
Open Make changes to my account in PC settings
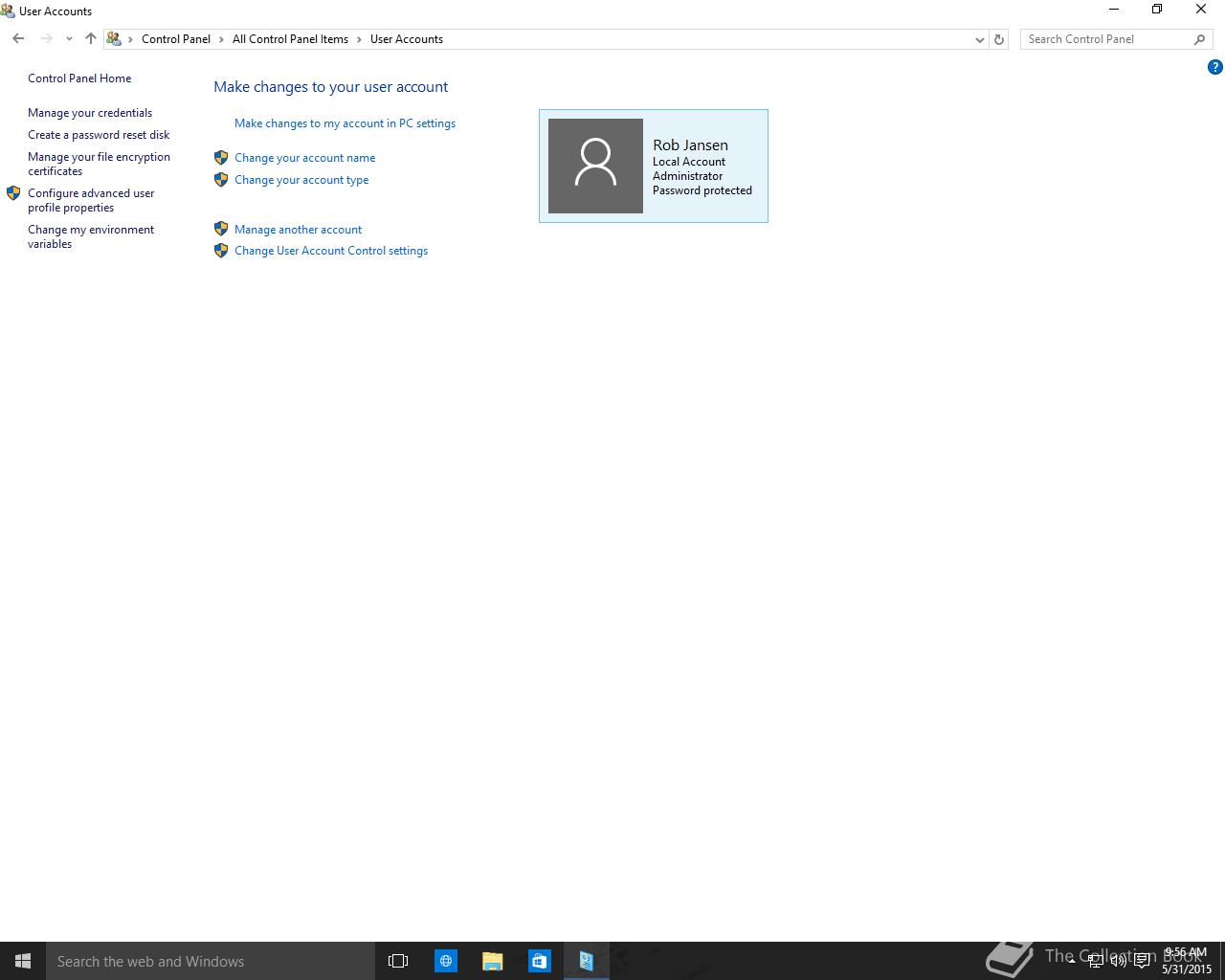(x=345, y=123)
